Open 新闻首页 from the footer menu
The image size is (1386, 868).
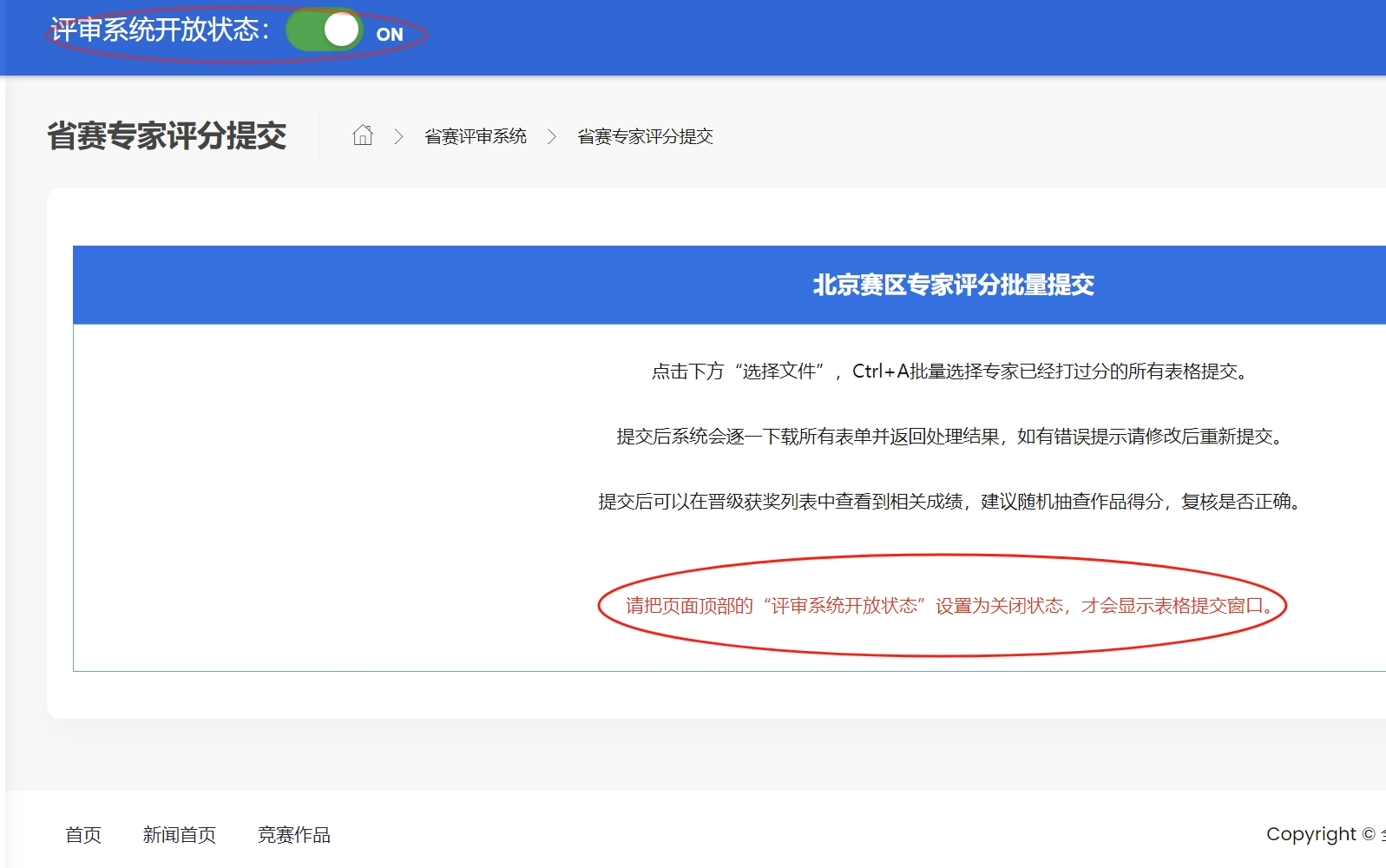tap(180, 835)
